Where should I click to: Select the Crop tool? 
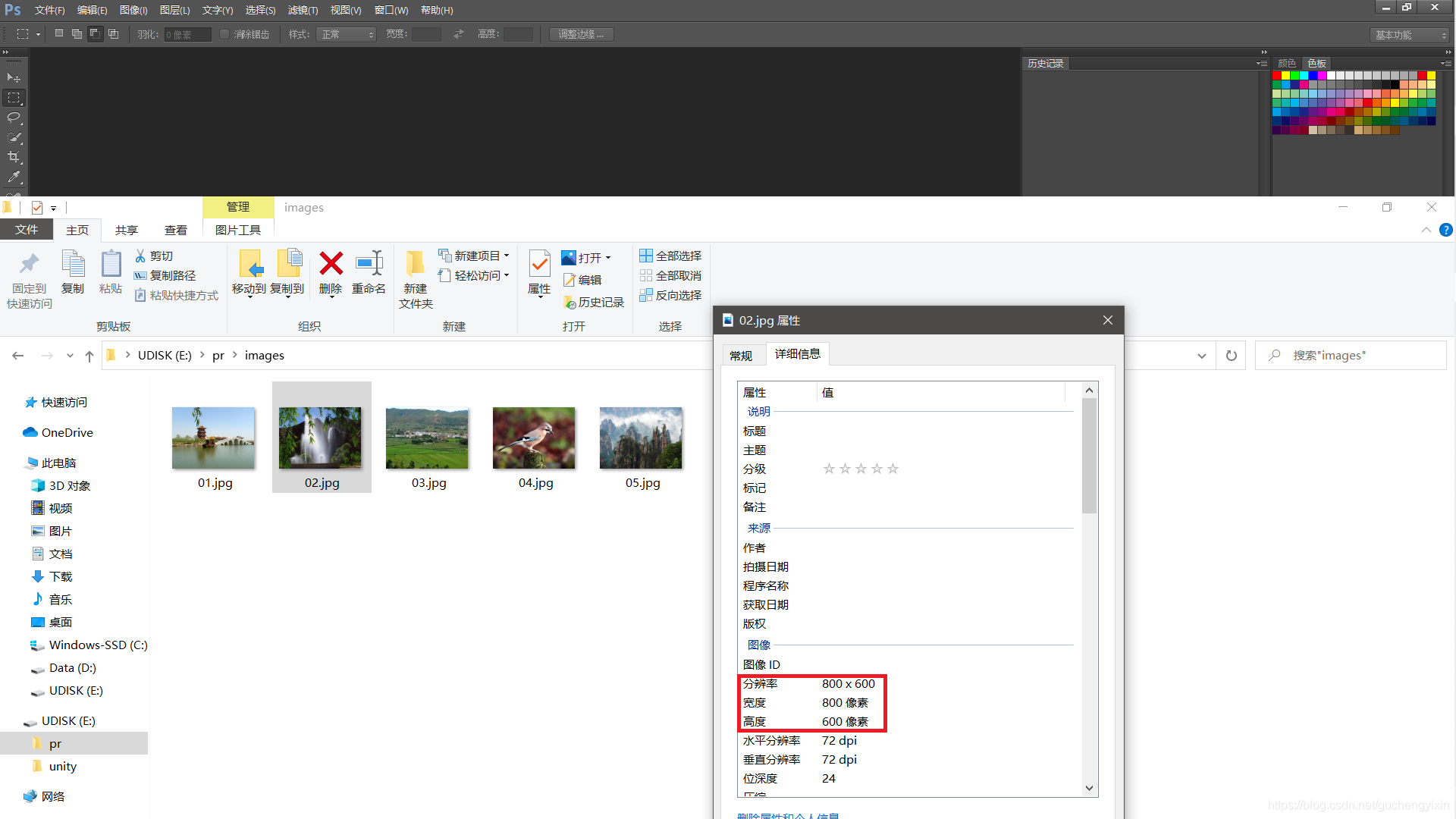click(x=14, y=157)
